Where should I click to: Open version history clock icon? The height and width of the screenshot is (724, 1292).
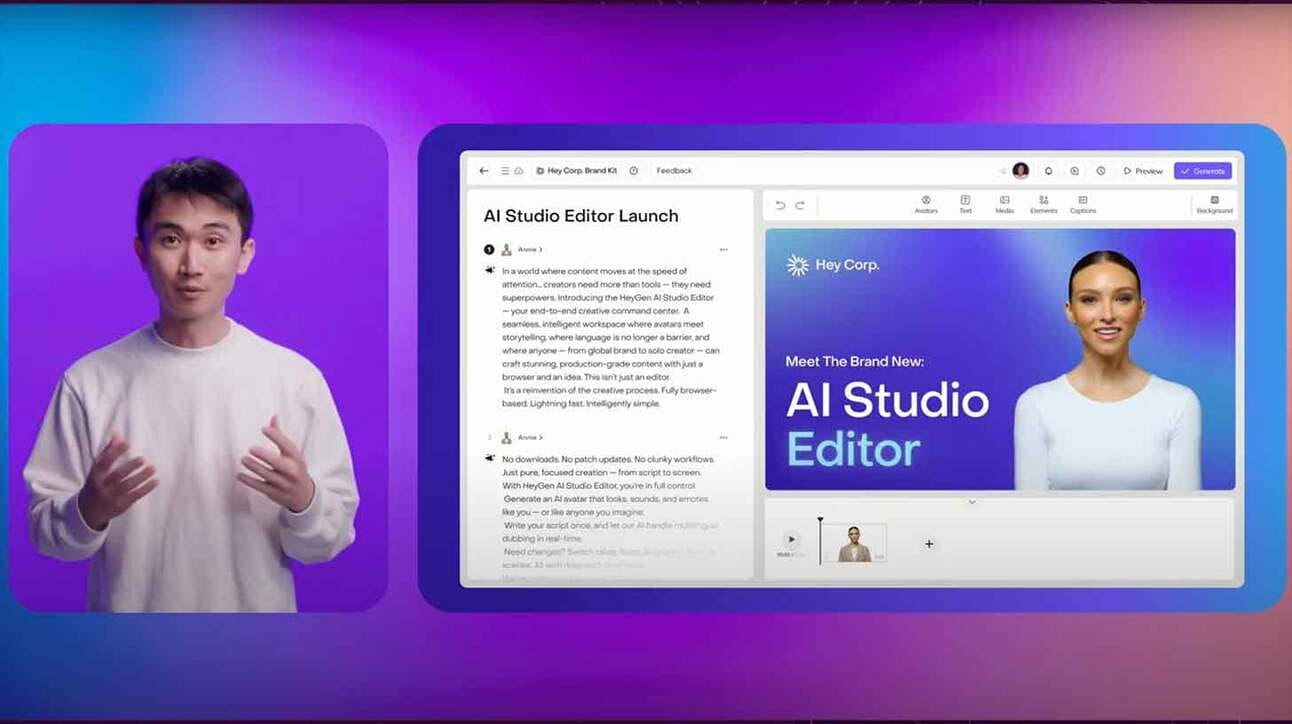[x=1101, y=171]
